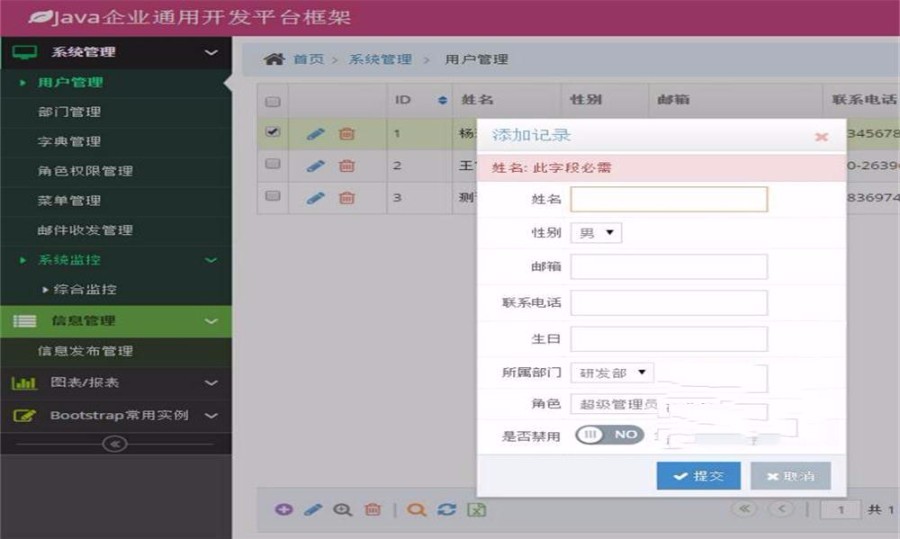This screenshot has width=900, height=539.
Task: Add new record with purple plus icon
Action: (284, 509)
